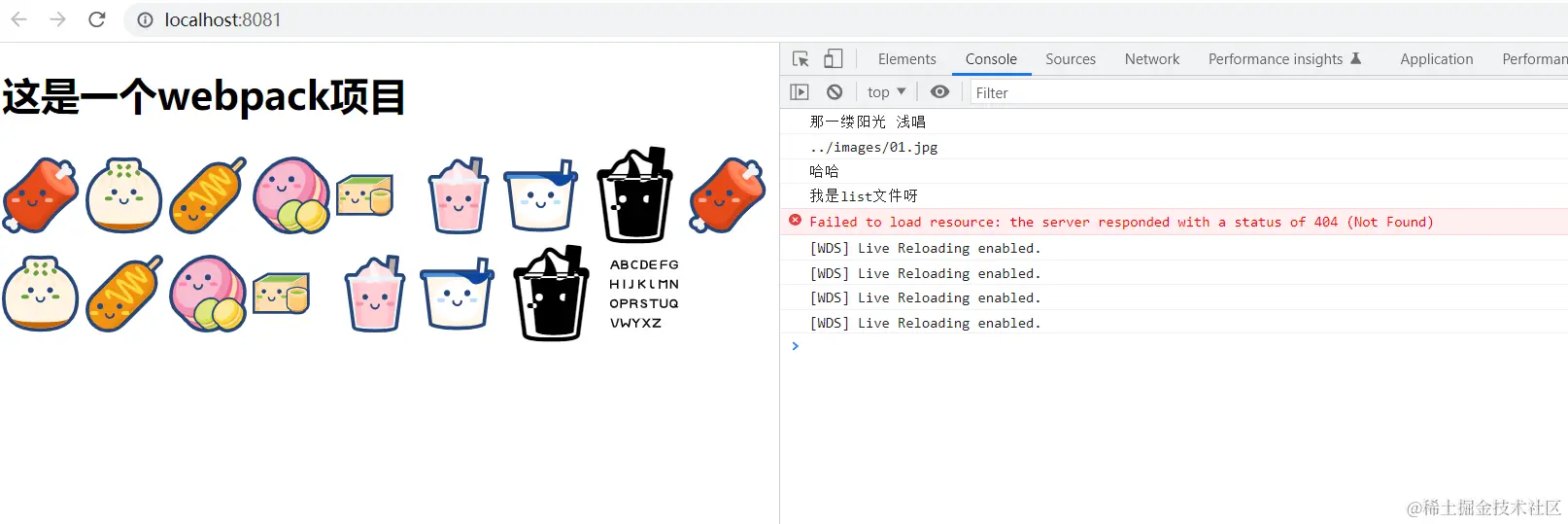Reload the localhost page
This screenshot has height=524, width=1568.
(96, 19)
